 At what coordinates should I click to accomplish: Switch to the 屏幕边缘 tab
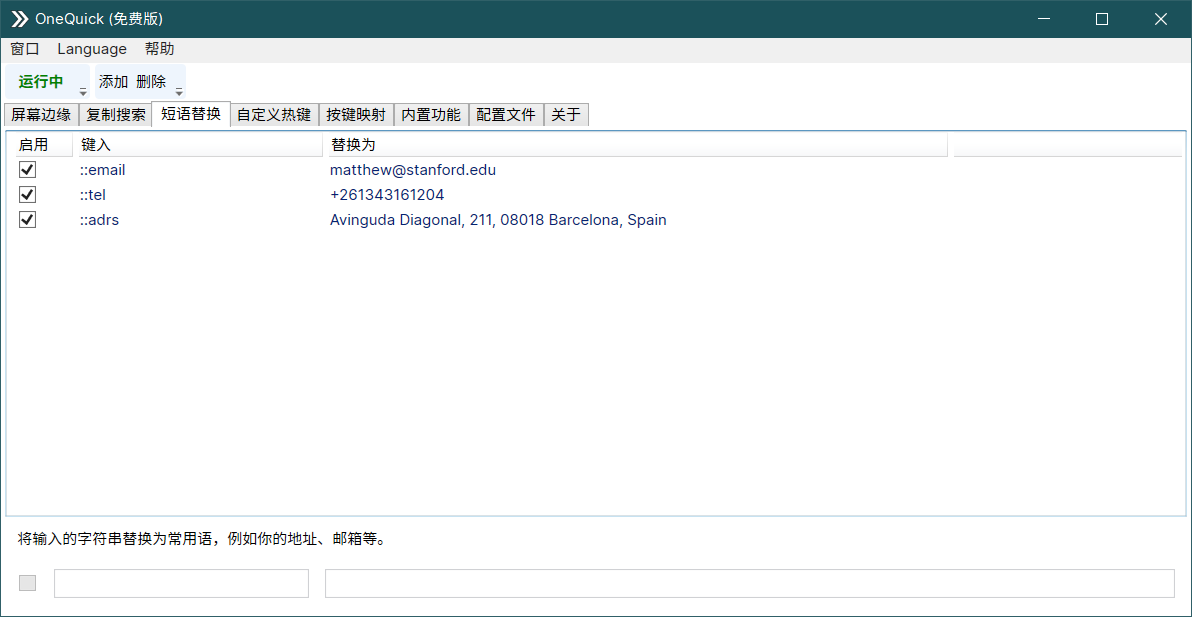41,114
